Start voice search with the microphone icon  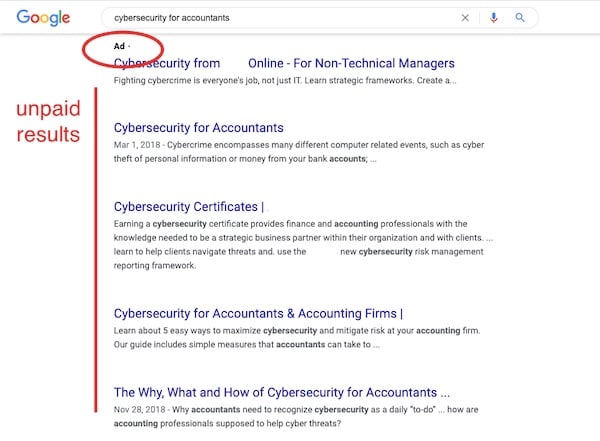tap(491, 17)
